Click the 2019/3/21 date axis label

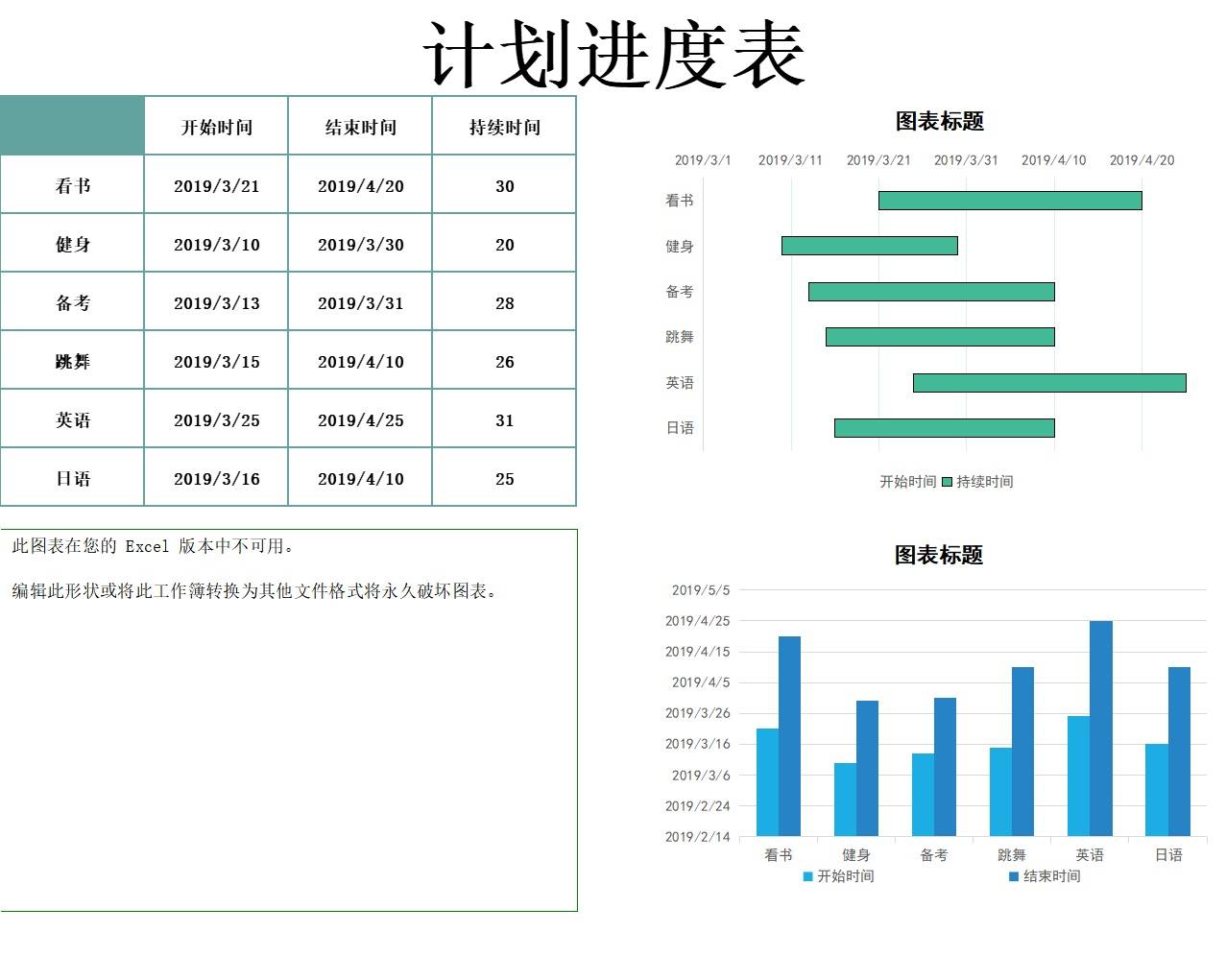tap(878, 160)
